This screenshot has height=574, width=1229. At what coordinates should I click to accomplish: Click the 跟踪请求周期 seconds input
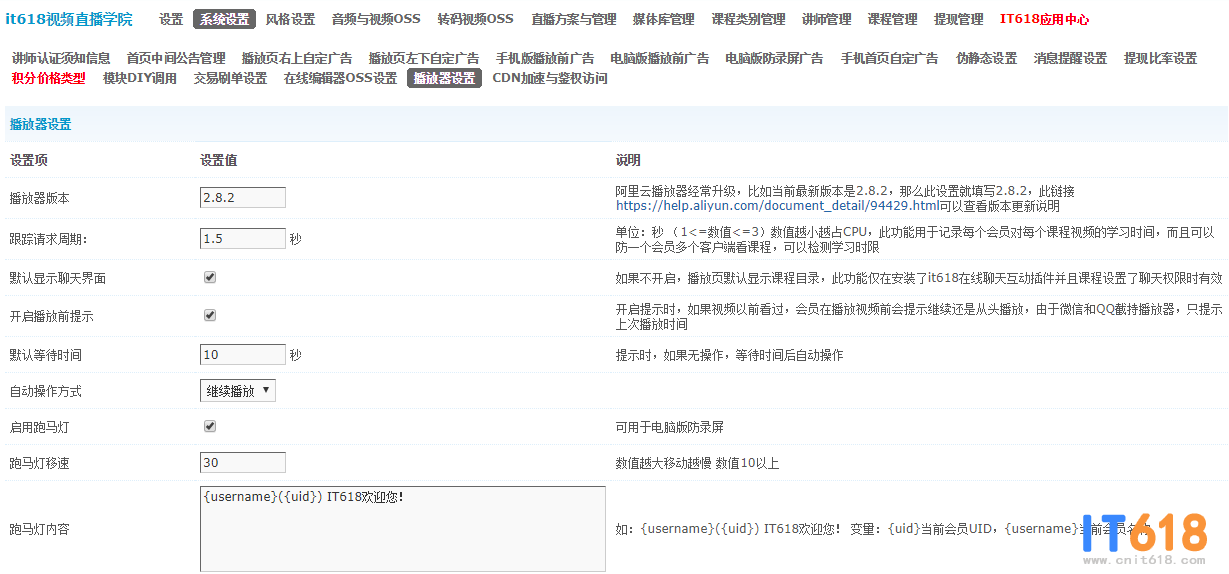[x=243, y=239]
